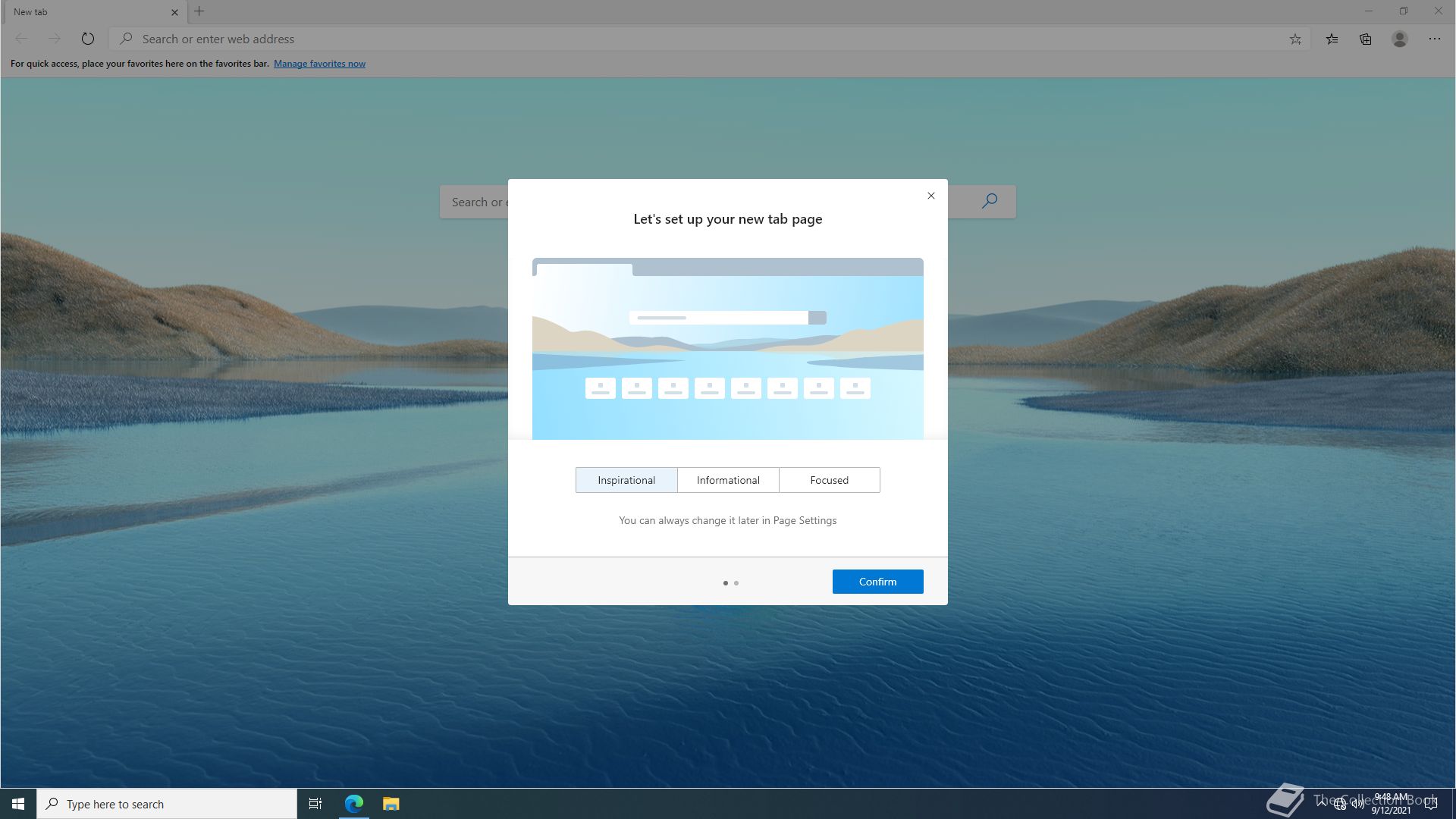Viewport: 1456px width, 819px height.
Task: Open the user profile avatar
Action: (1400, 39)
